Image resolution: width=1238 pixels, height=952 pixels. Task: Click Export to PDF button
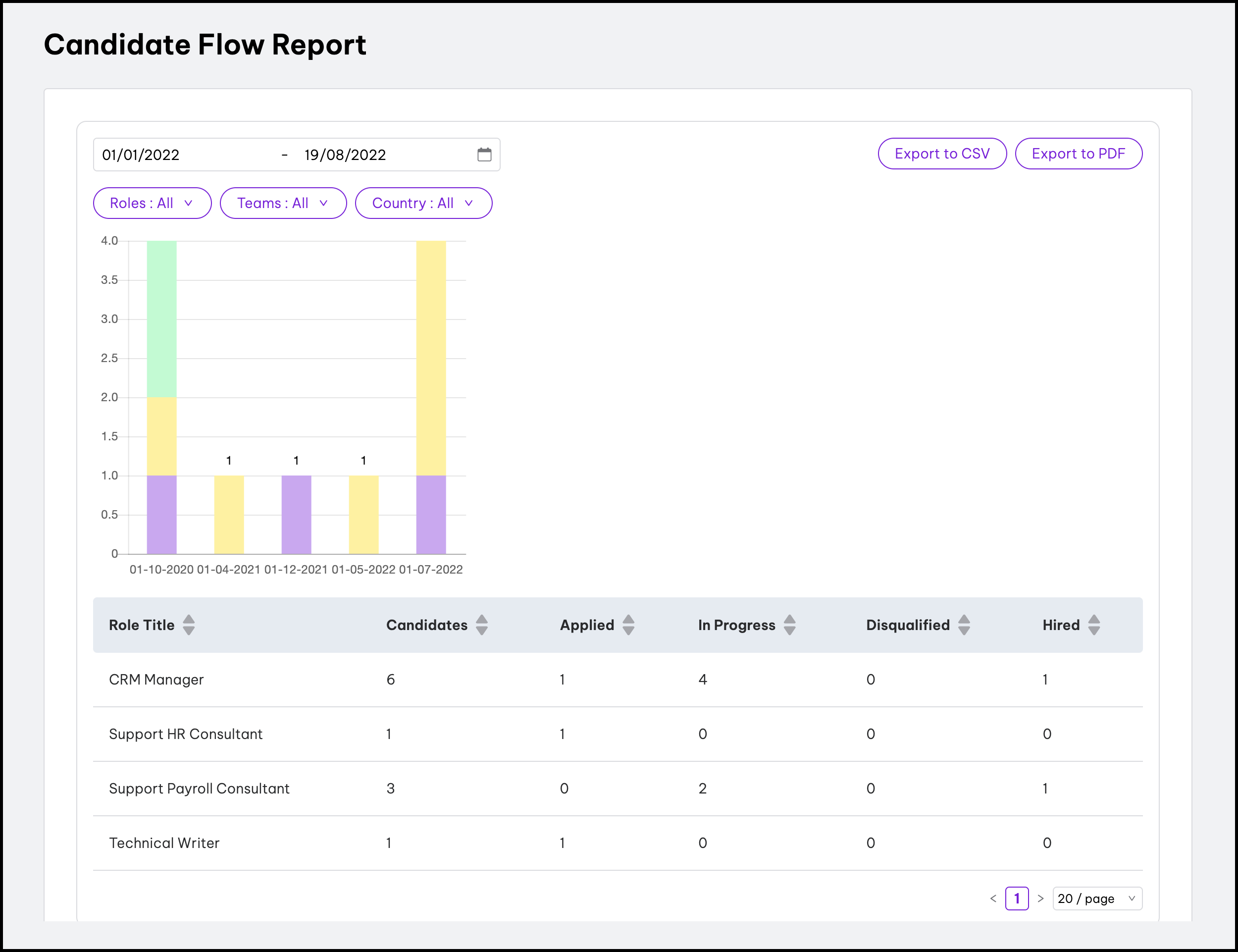tap(1078, 154)
